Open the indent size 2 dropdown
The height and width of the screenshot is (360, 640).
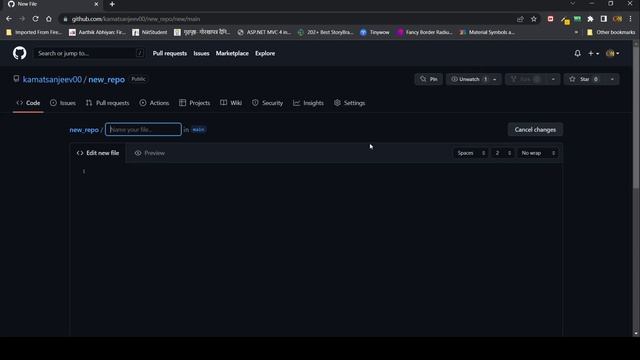[x=503, y=153]
